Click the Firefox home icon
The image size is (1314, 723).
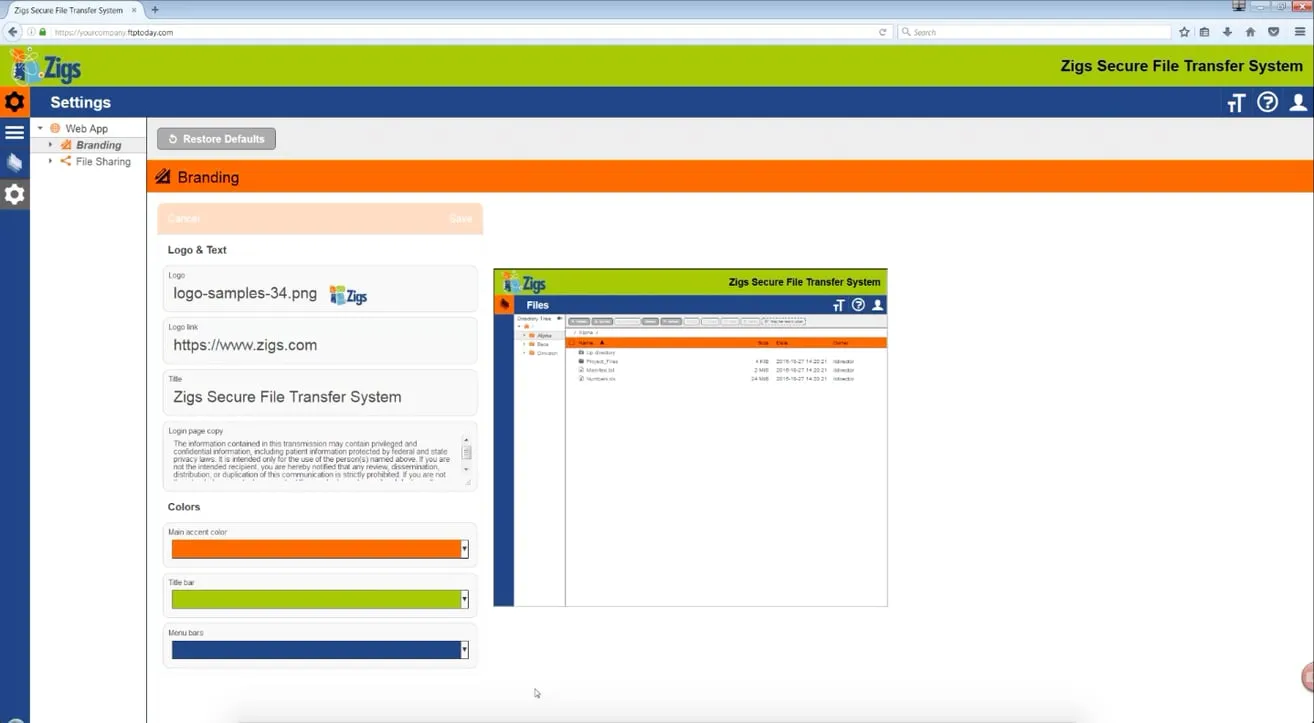tap(1250, 32)
